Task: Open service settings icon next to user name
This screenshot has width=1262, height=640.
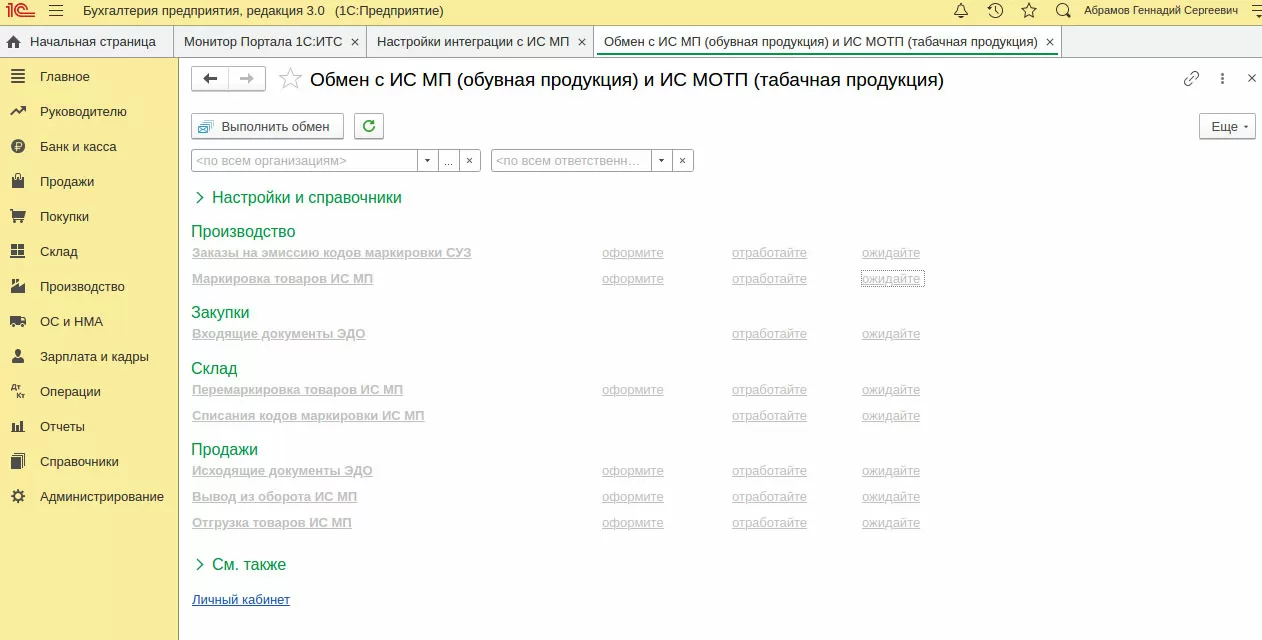Action: [1255, 11]
